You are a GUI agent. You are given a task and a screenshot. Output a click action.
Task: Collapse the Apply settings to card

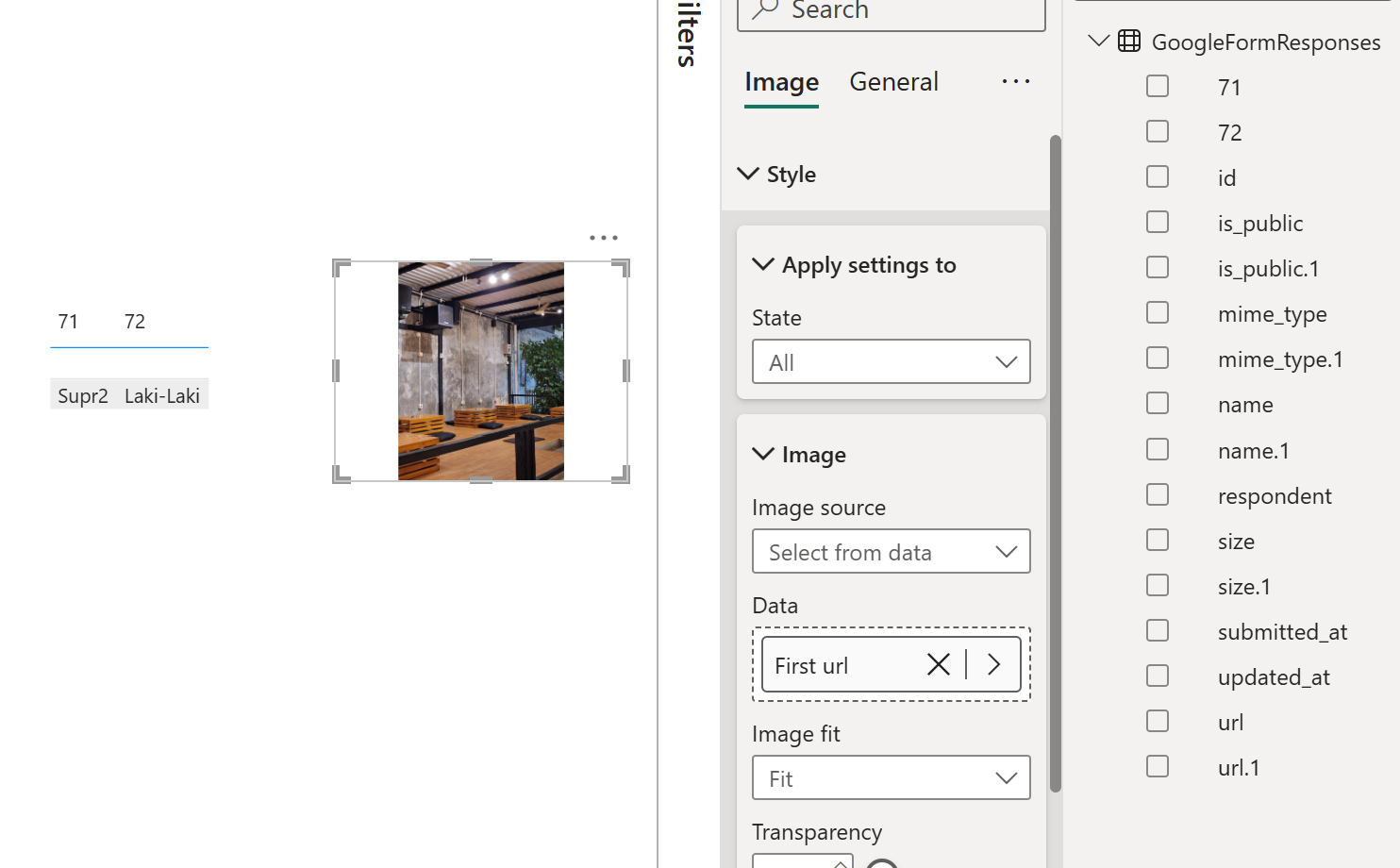click(x=763, y=264)
